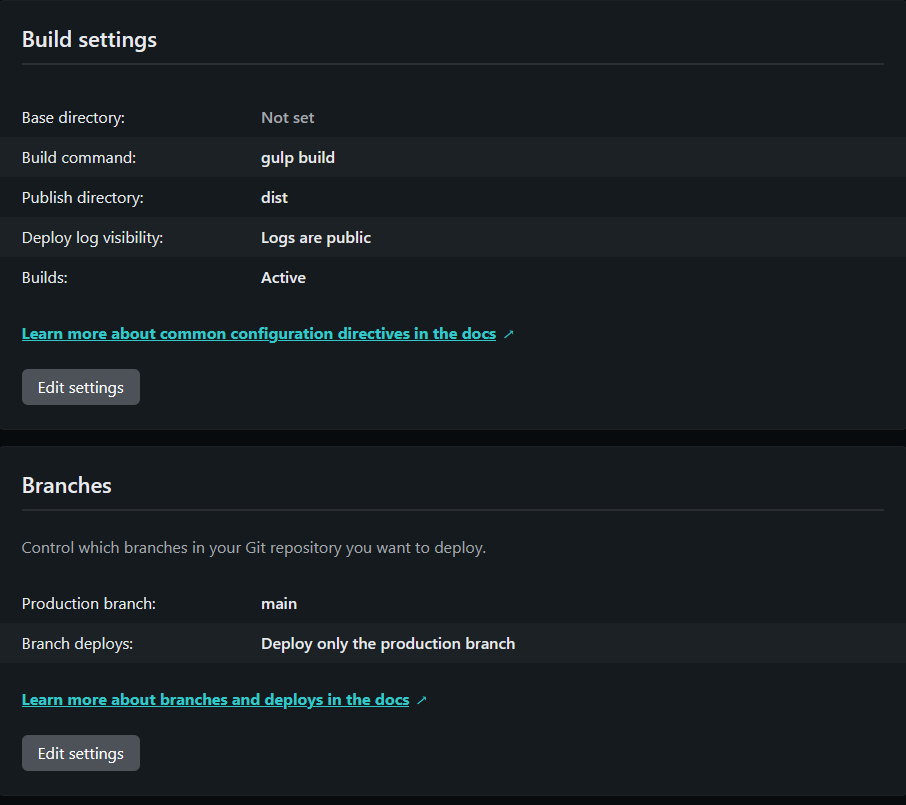Screen dimensions: 906x805
Task: Click the 'Deploy log visibility:' label
Action: pyautogui.click(x=92, y=238)
